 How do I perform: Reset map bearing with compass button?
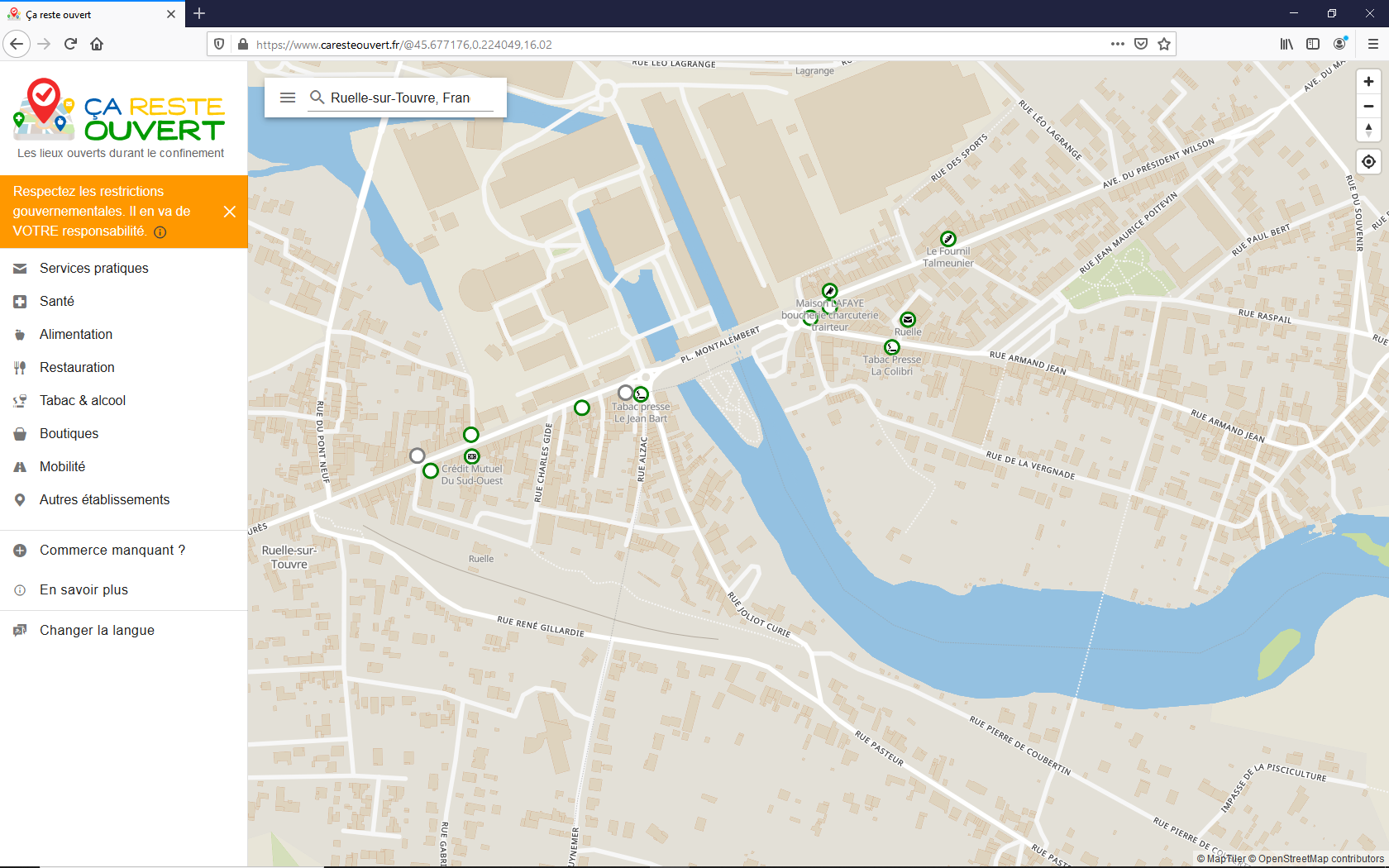tap(1368, 130)
